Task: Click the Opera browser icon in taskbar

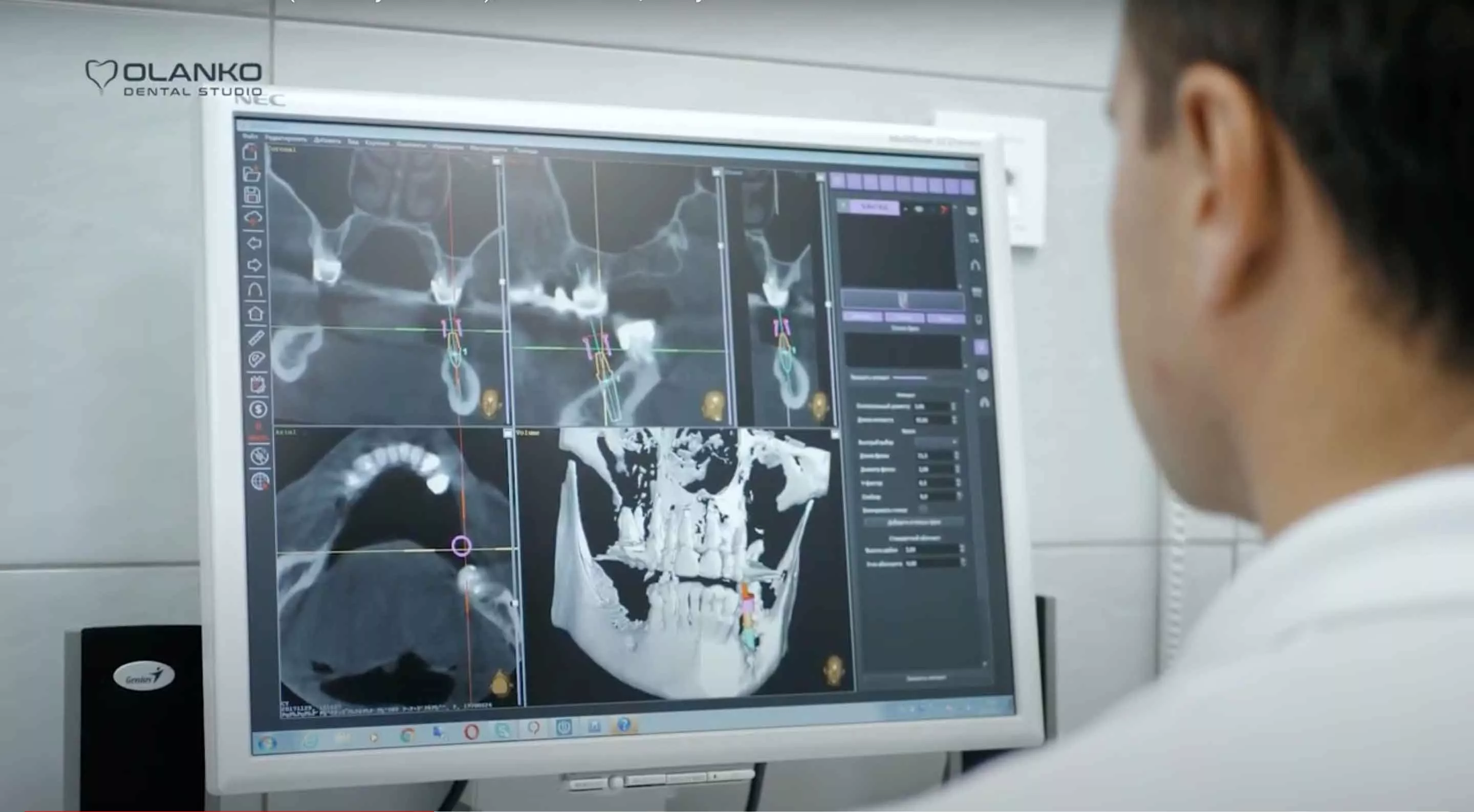Action: click(471, 731)
